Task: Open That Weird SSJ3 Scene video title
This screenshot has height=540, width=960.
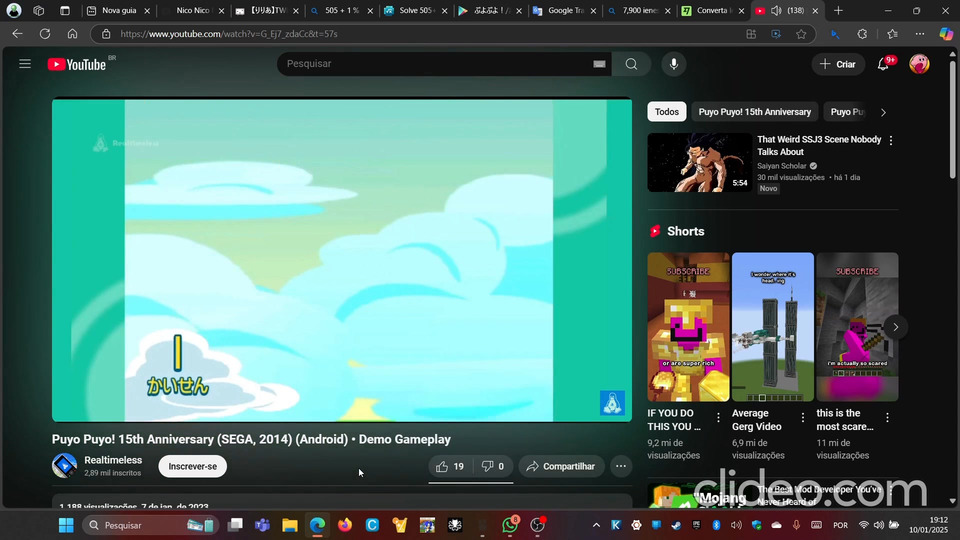Action: click(x=819, y=146)
